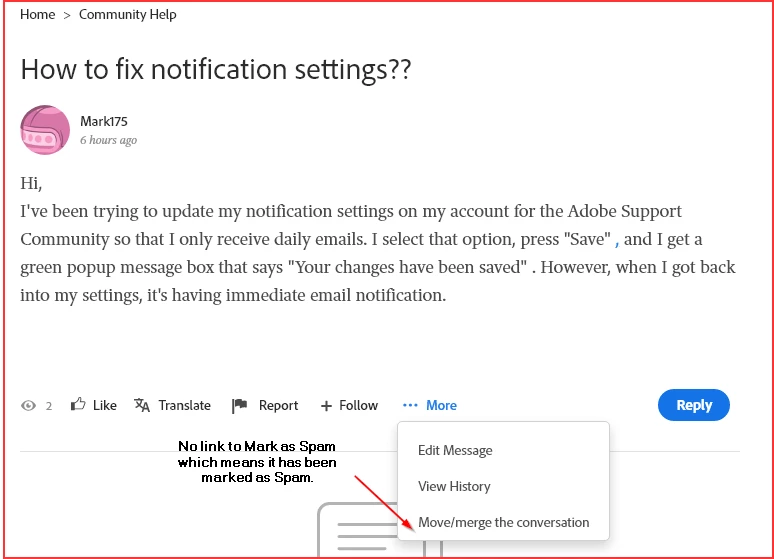
Task: Translate the post via Translate label
Action: click(x=185, y=405)
